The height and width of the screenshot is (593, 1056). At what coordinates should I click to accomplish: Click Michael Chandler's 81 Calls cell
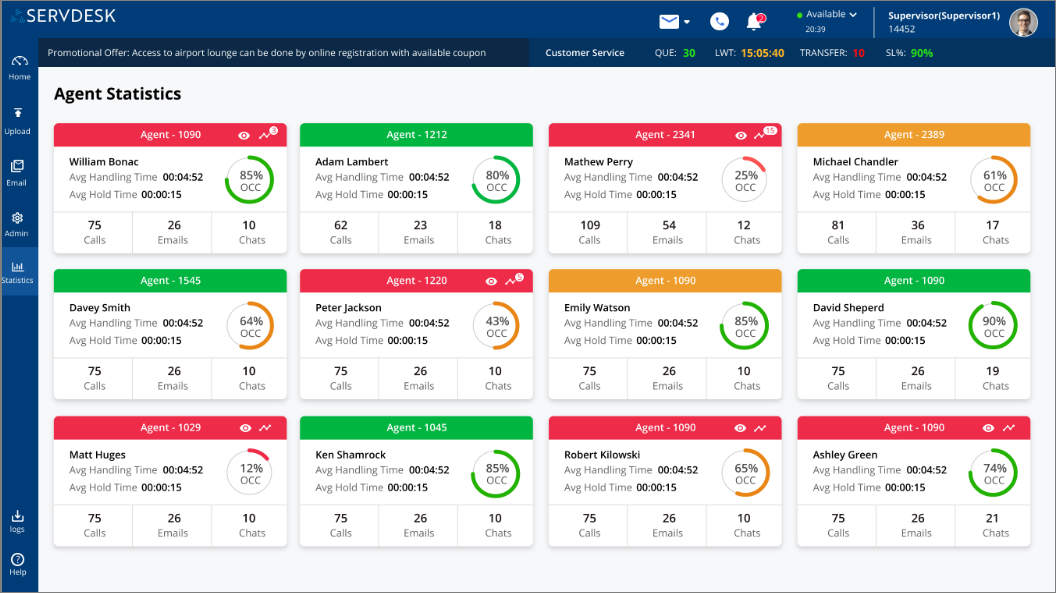click(x=837, y=232)
